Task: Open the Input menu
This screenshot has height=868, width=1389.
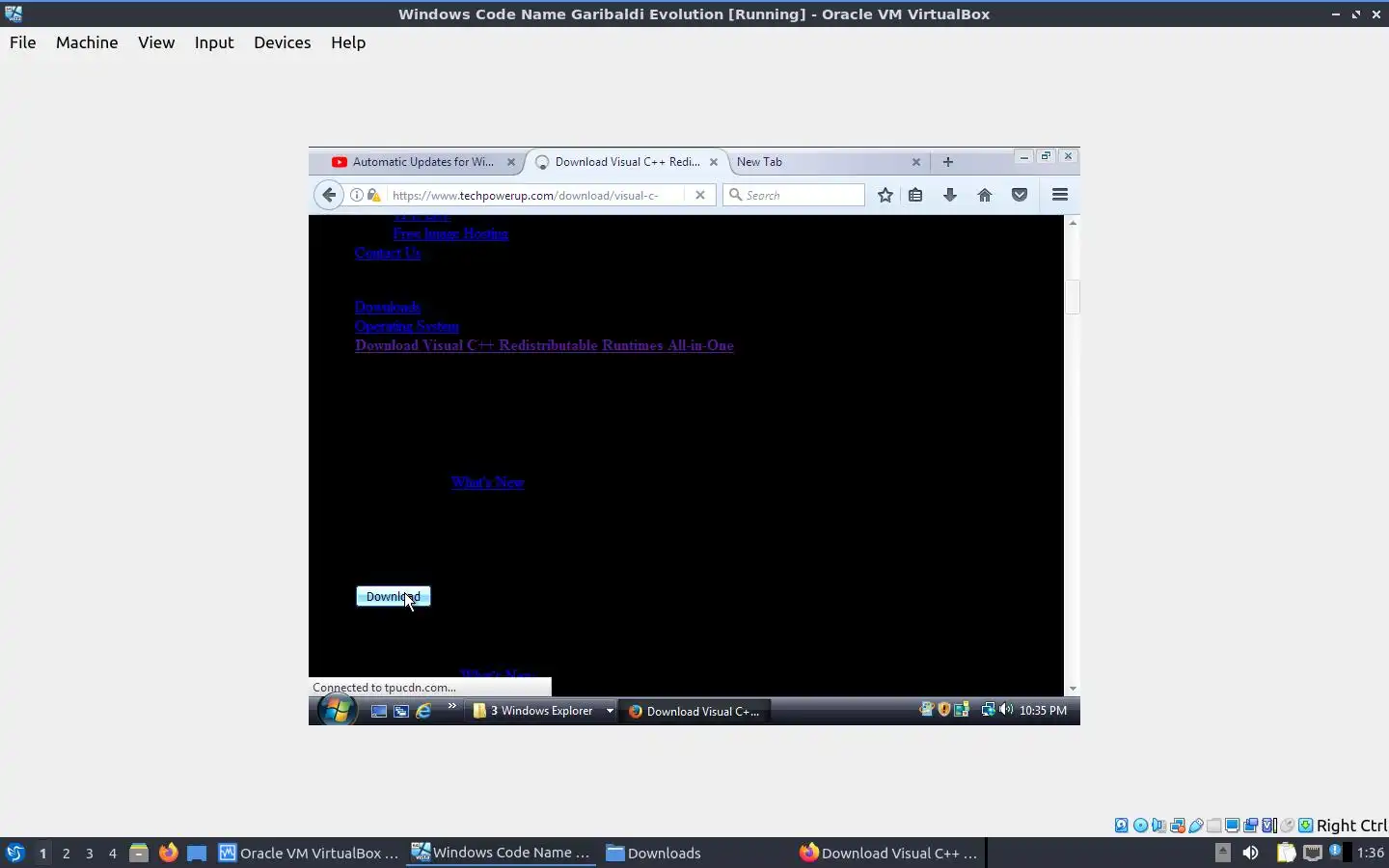Action: (x=214, y=42)
